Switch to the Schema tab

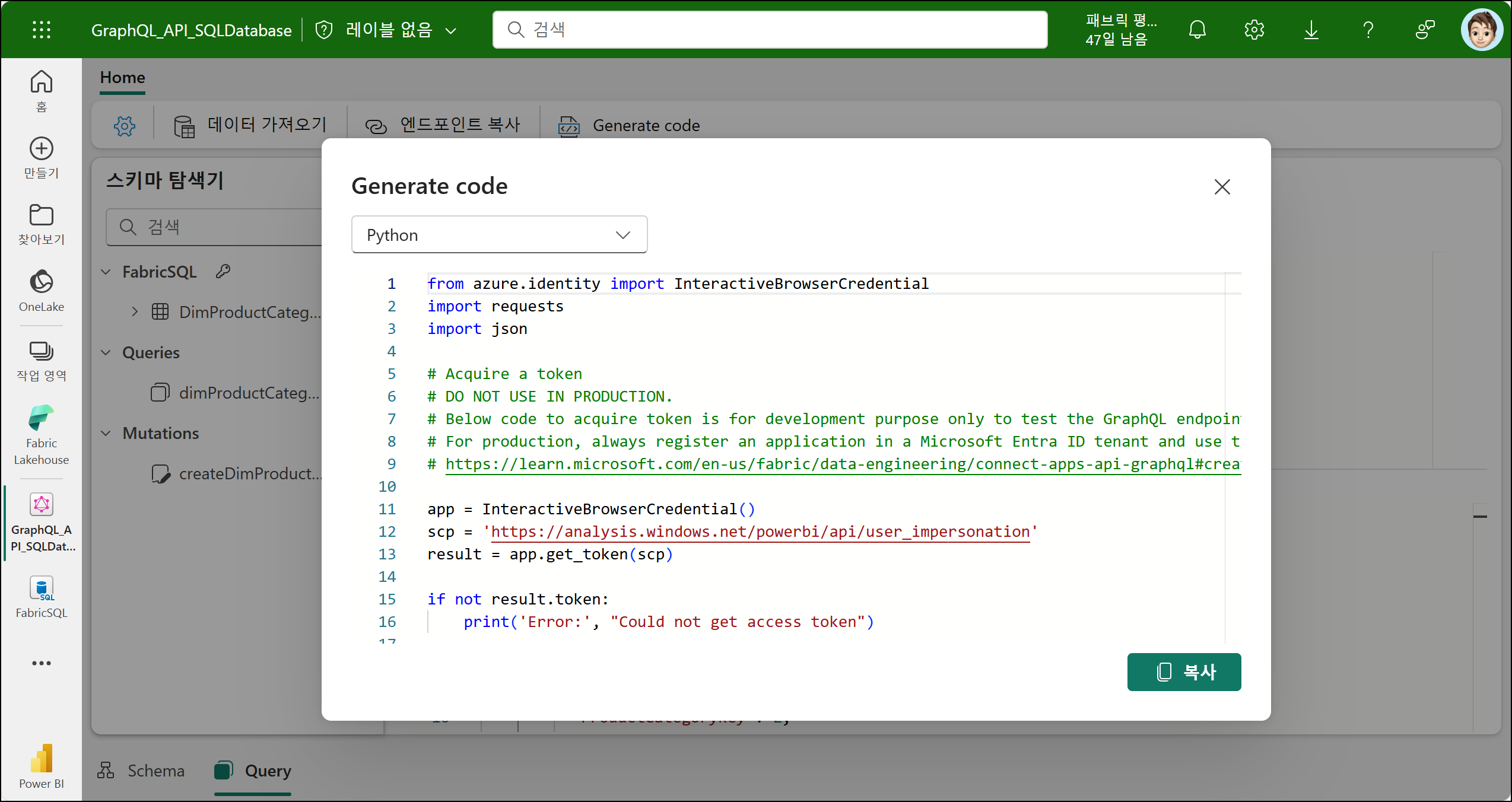pos(141,771)
